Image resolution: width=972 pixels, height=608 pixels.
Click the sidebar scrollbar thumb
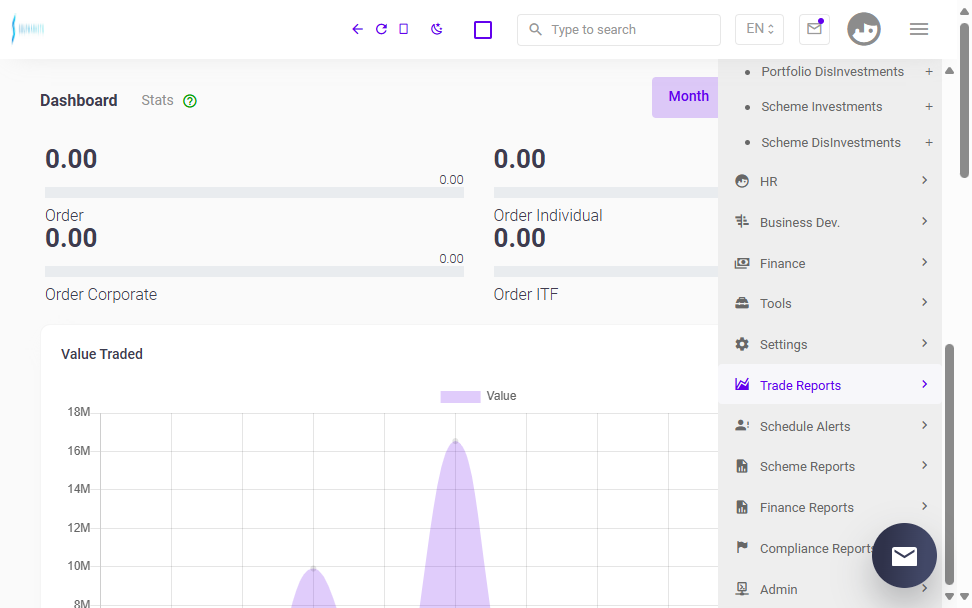point(949,464)
